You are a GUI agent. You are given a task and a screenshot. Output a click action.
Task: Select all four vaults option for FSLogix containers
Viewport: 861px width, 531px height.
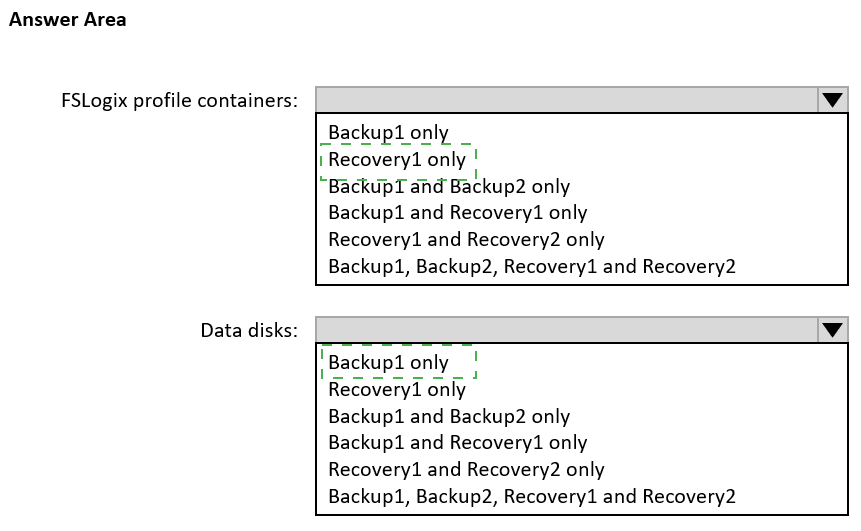(531, 266)
